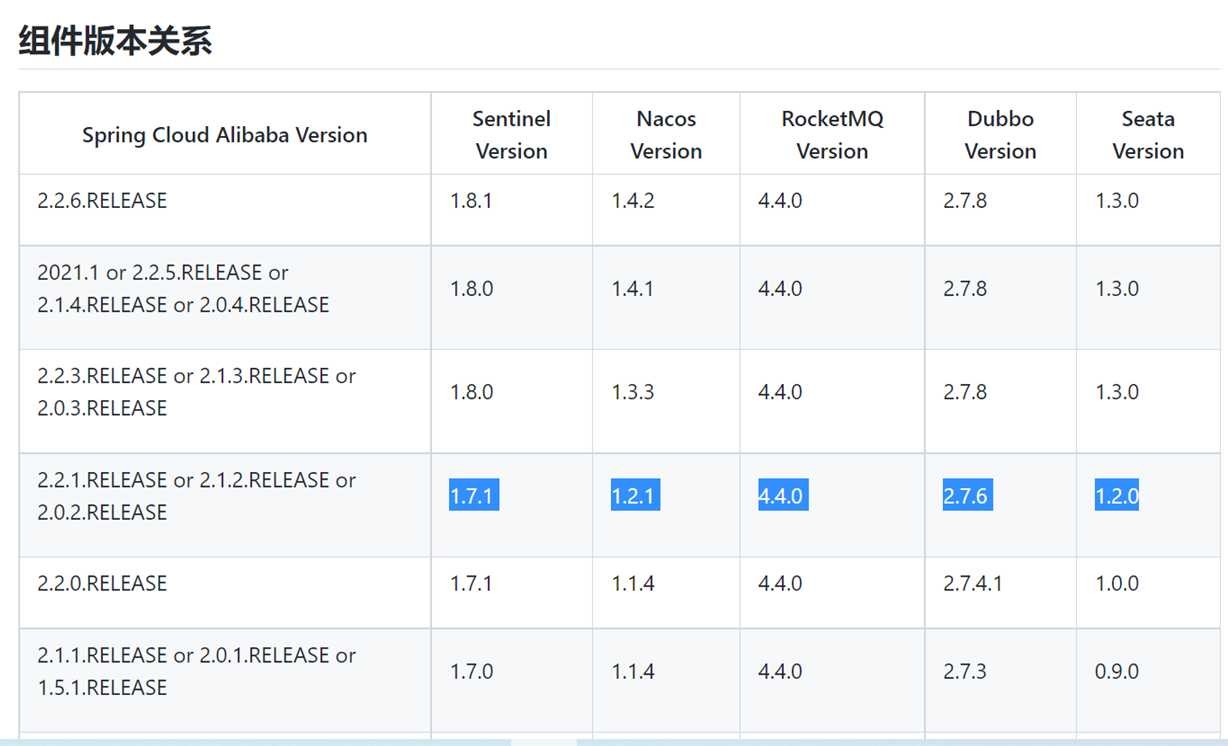Screen dimensions: 1228x746
Task: Select RocketMQ 4.4.0 in the 2021.1 row
Action: [x=780, y=289]
